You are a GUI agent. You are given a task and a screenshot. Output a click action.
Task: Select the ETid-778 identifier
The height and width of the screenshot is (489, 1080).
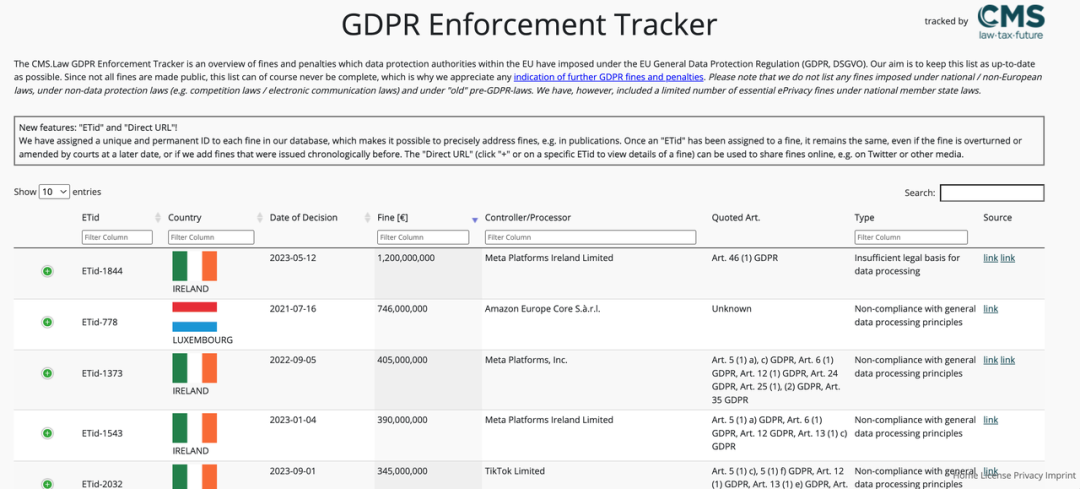(100, 322)
